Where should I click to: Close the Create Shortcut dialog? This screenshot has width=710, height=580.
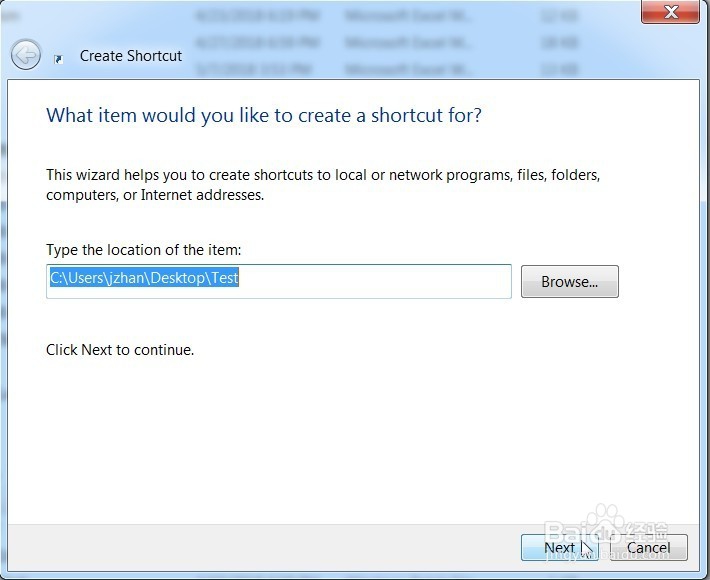click(x=671, y=12)
